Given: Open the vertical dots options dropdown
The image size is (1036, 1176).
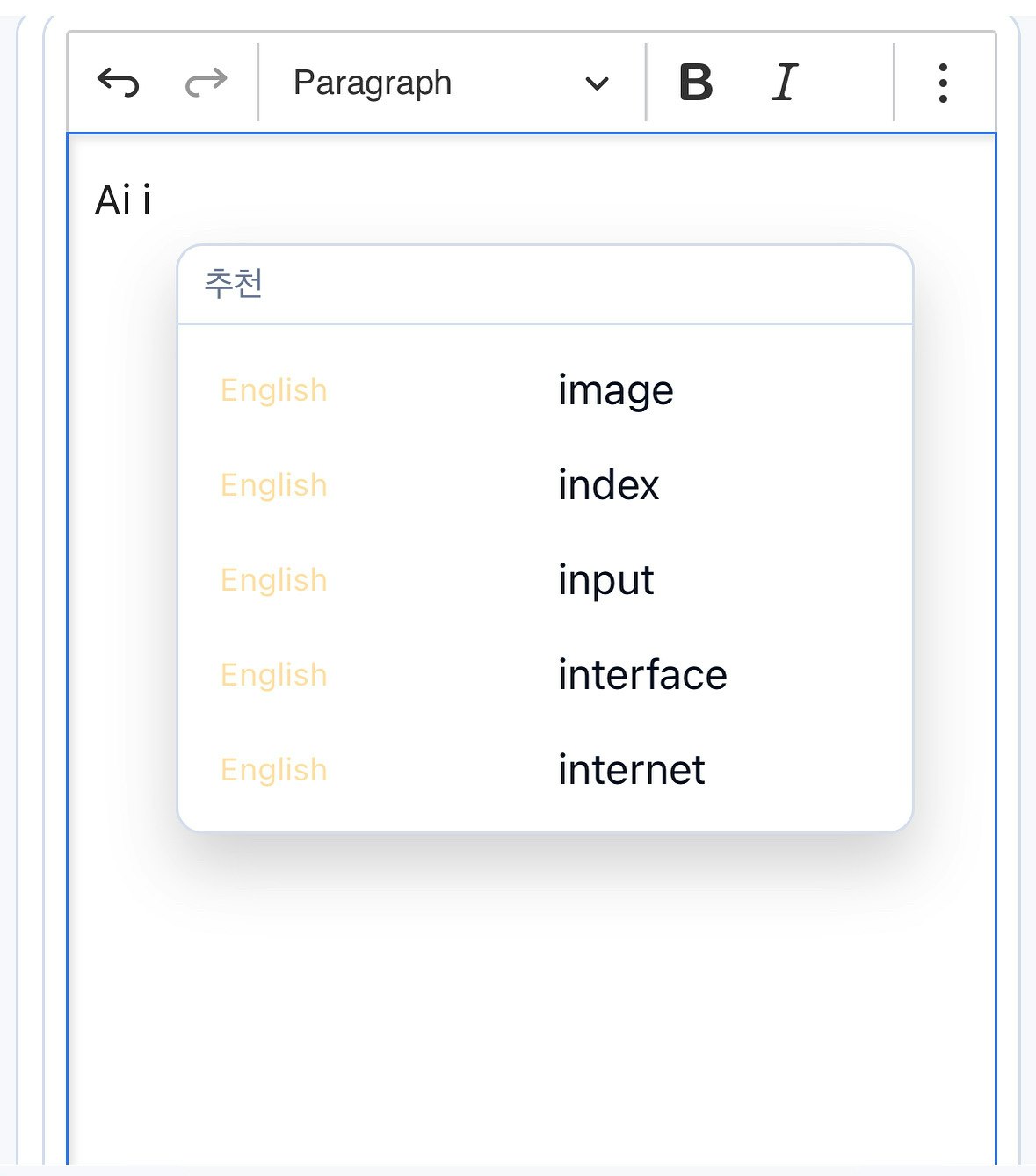Looking at the screenshot, I should pyautogui.click(x=941, y=83).
